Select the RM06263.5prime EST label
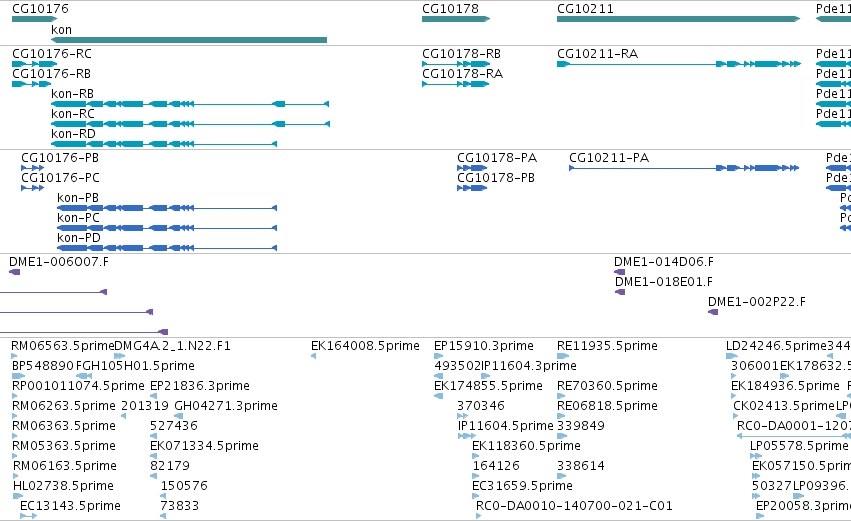 [x=64, y=406]
